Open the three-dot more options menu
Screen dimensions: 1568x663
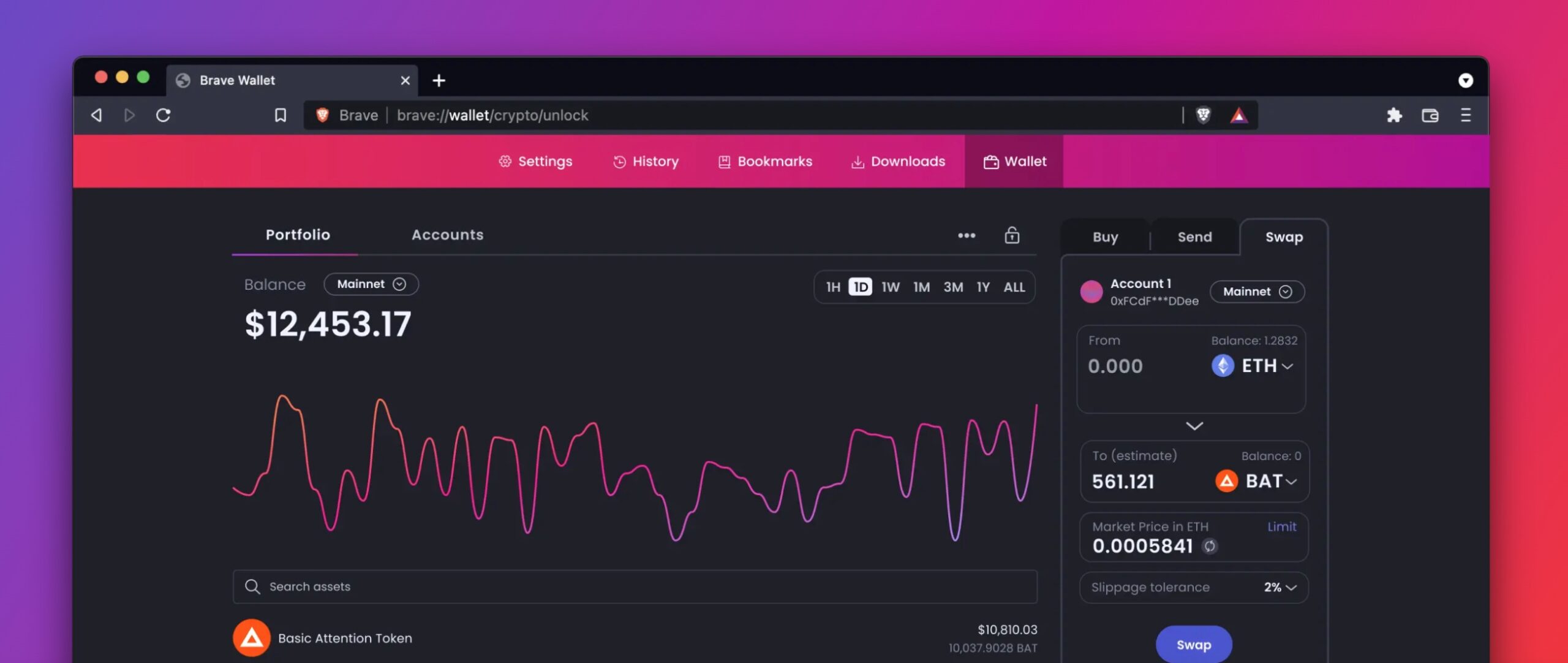tap(967, 235)
